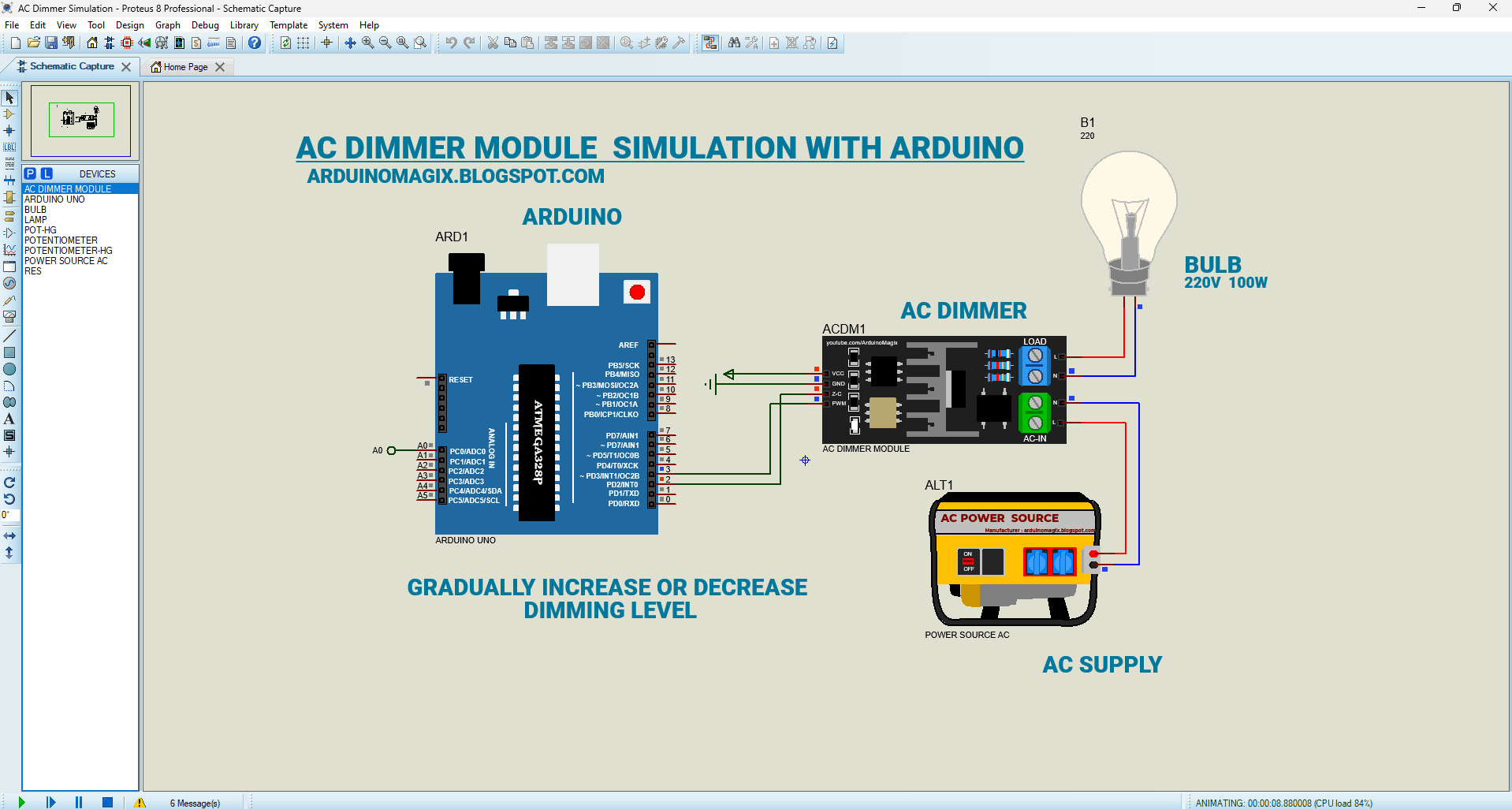The image size is (1512, 809).
Task: Select the Text Script Mode tool
Action: click(x=9, y=164)
